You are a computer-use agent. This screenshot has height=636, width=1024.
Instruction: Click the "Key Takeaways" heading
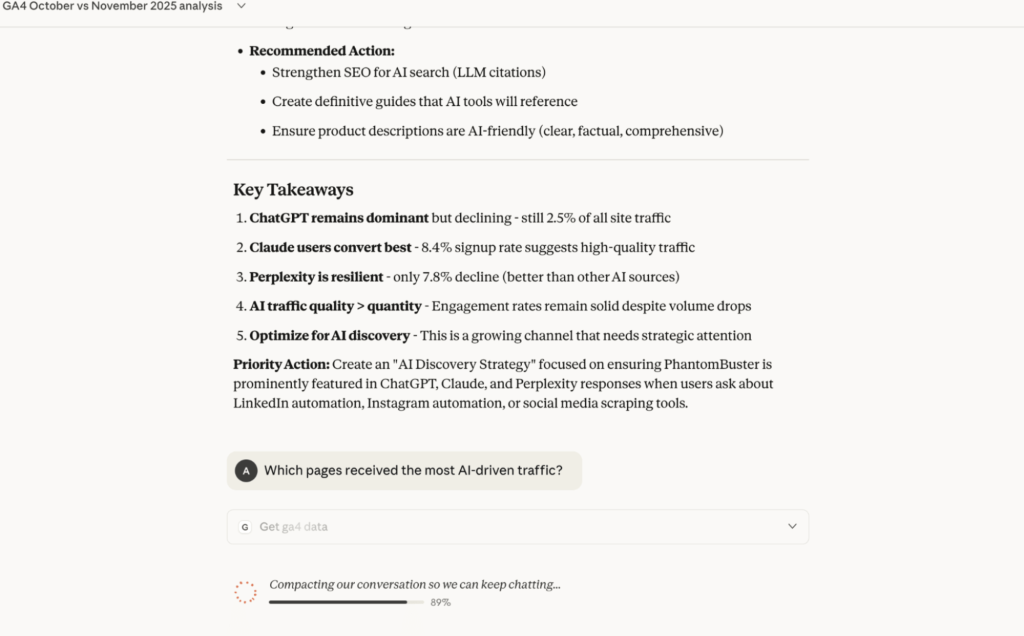tap(293, 189)
